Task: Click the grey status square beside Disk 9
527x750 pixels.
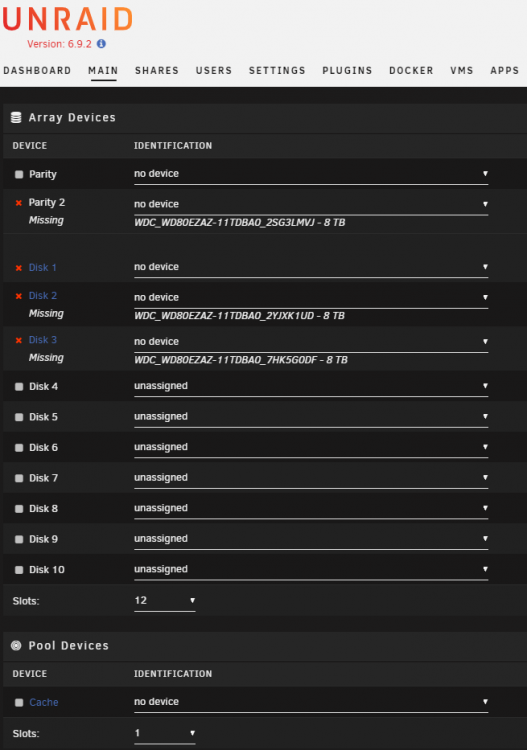Action: 19,540
